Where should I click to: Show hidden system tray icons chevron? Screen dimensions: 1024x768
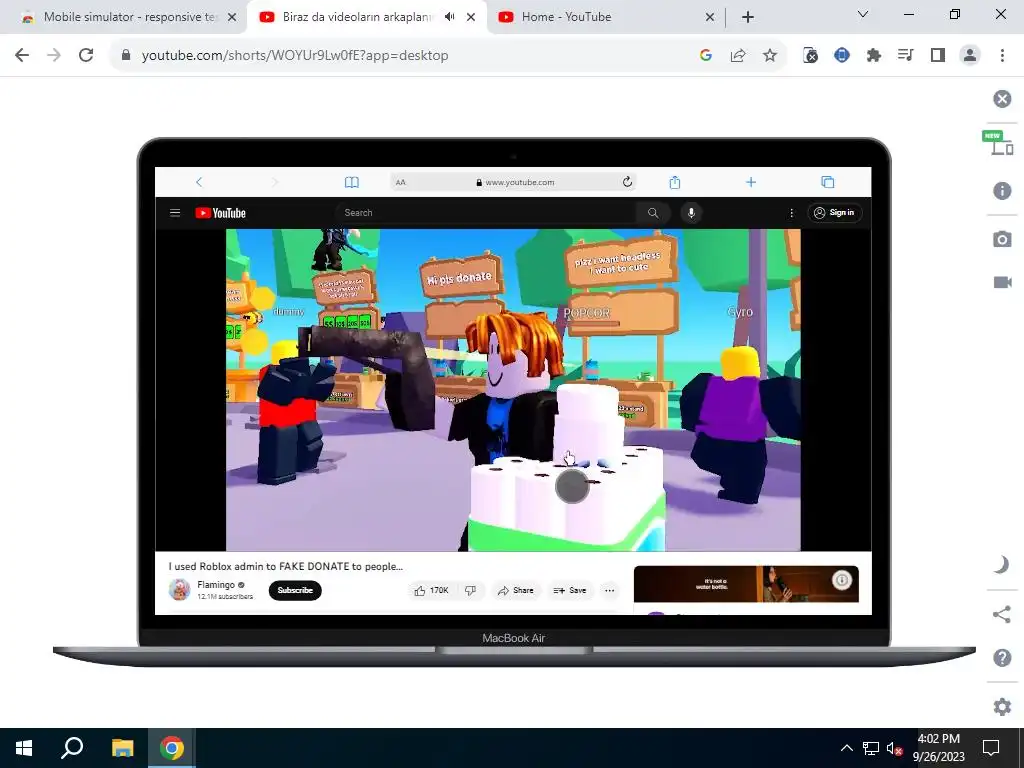point(846,748)
